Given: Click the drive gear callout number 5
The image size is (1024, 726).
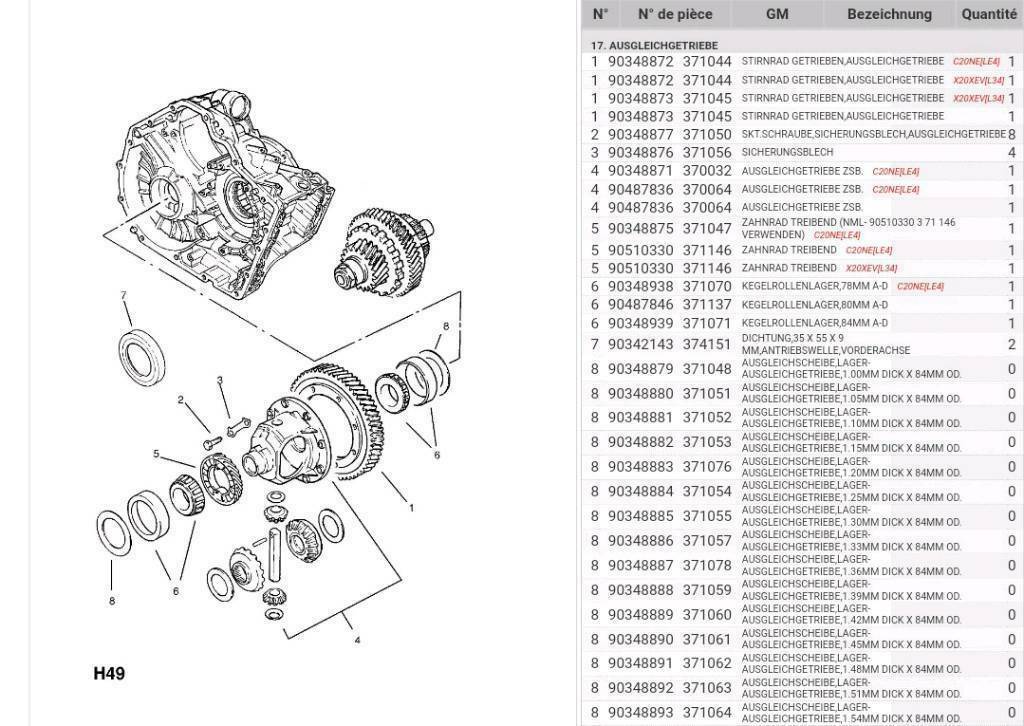Looking at the screenshot, I should [x=156, y=454].
